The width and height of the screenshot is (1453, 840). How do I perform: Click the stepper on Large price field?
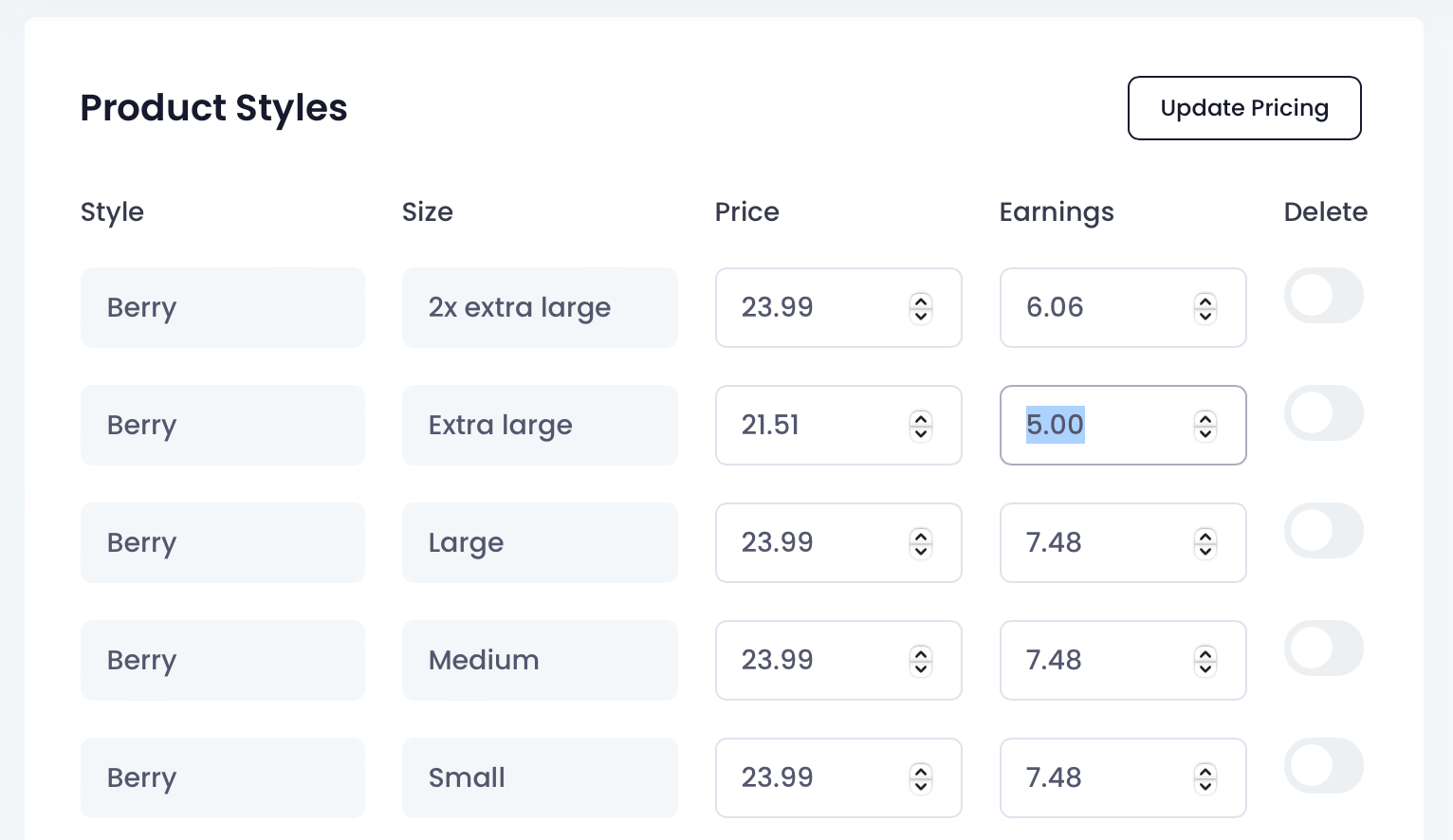921,543
